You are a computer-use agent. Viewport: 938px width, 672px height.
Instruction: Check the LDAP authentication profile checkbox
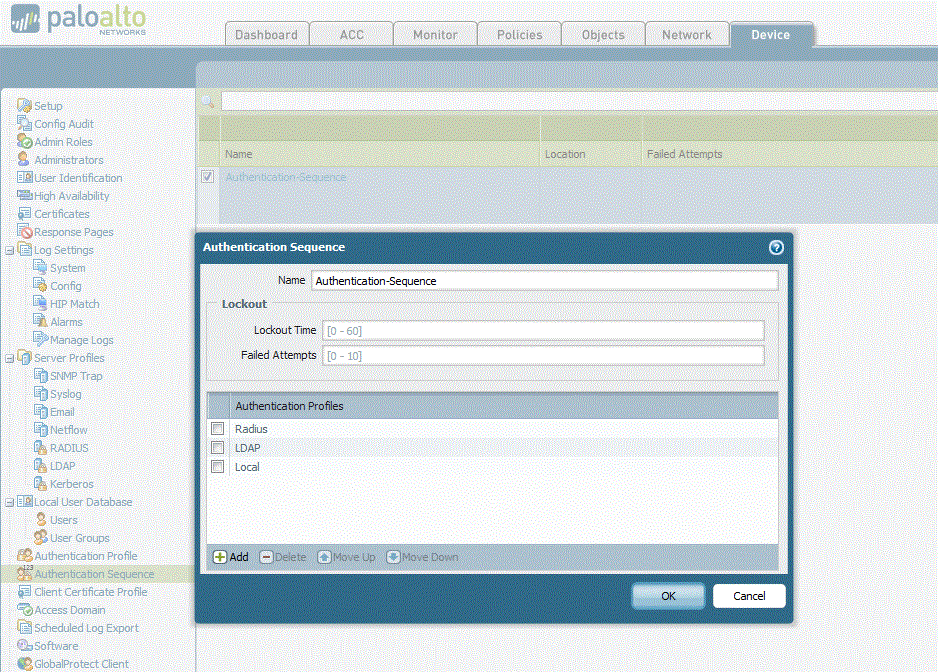pyautogui.click(x=218, y=448)
